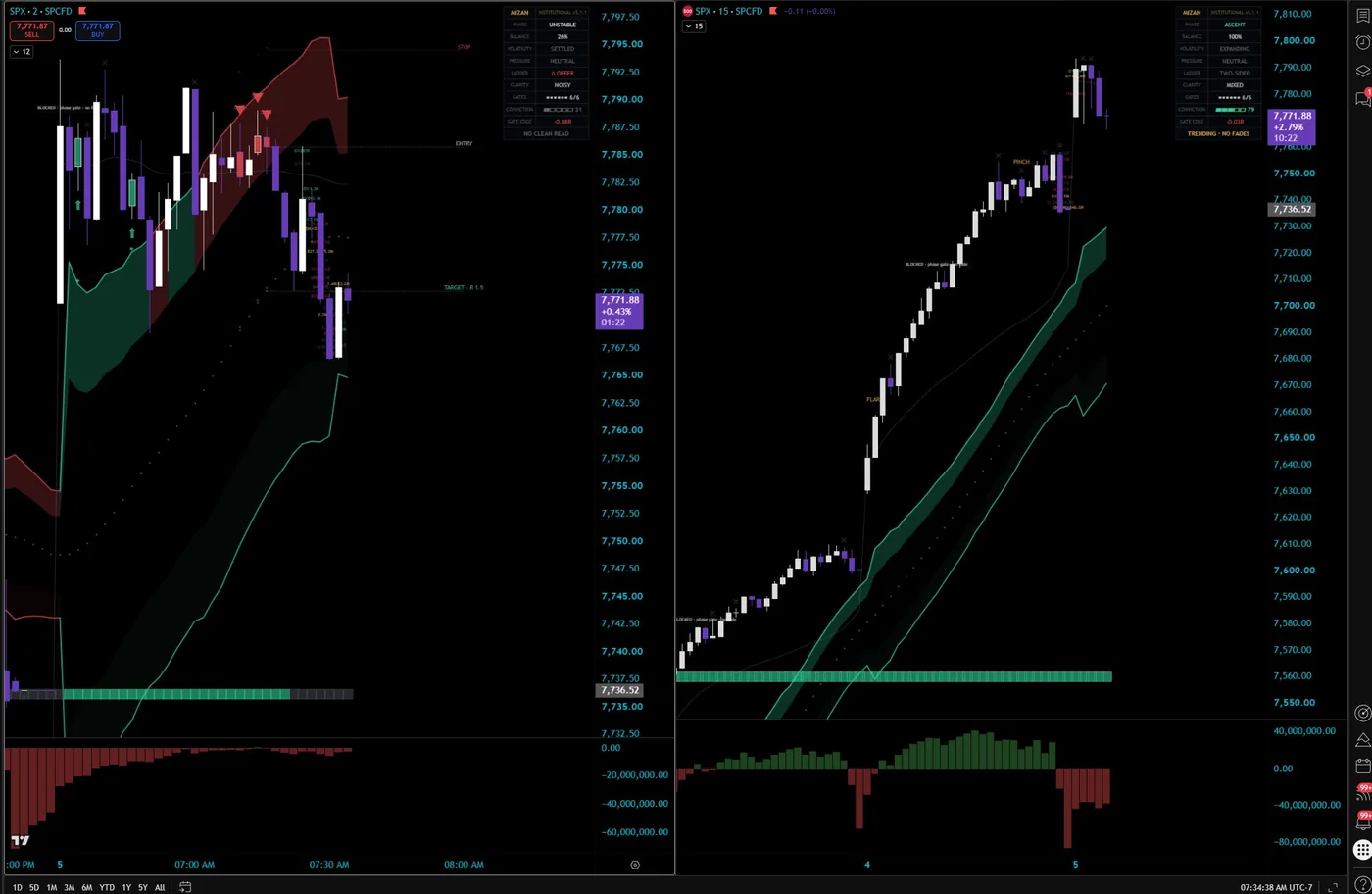
Task: Open the Screener radar icon
Action: [x=1362, y=713]
